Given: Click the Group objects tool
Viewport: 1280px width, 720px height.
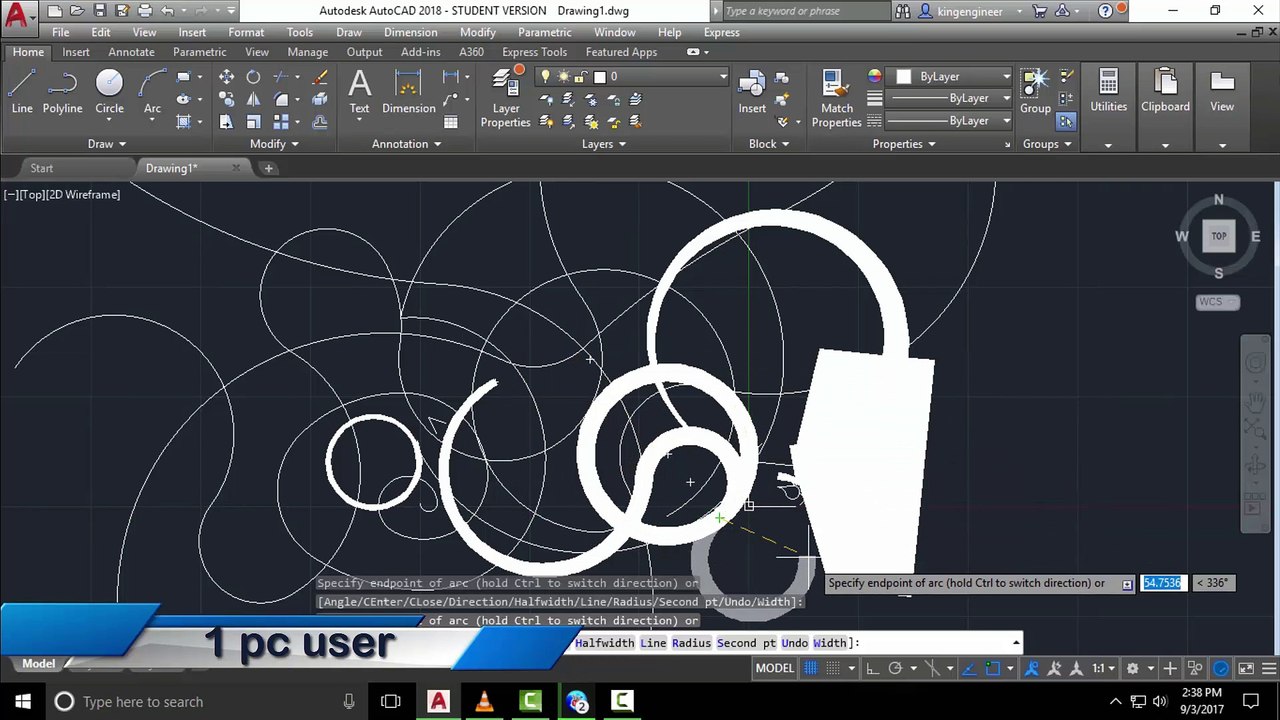Looking at the screenshot, I should click(1035, 91).
